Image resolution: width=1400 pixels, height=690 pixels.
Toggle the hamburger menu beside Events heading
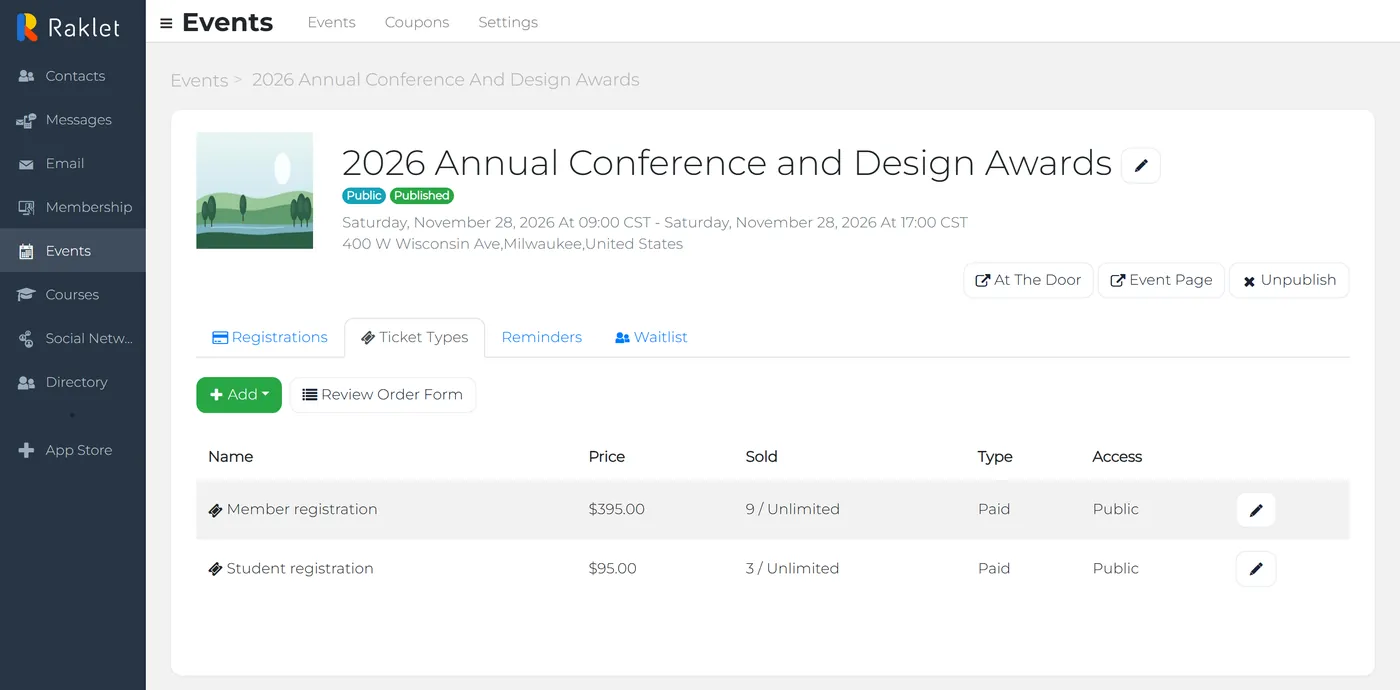166,23
